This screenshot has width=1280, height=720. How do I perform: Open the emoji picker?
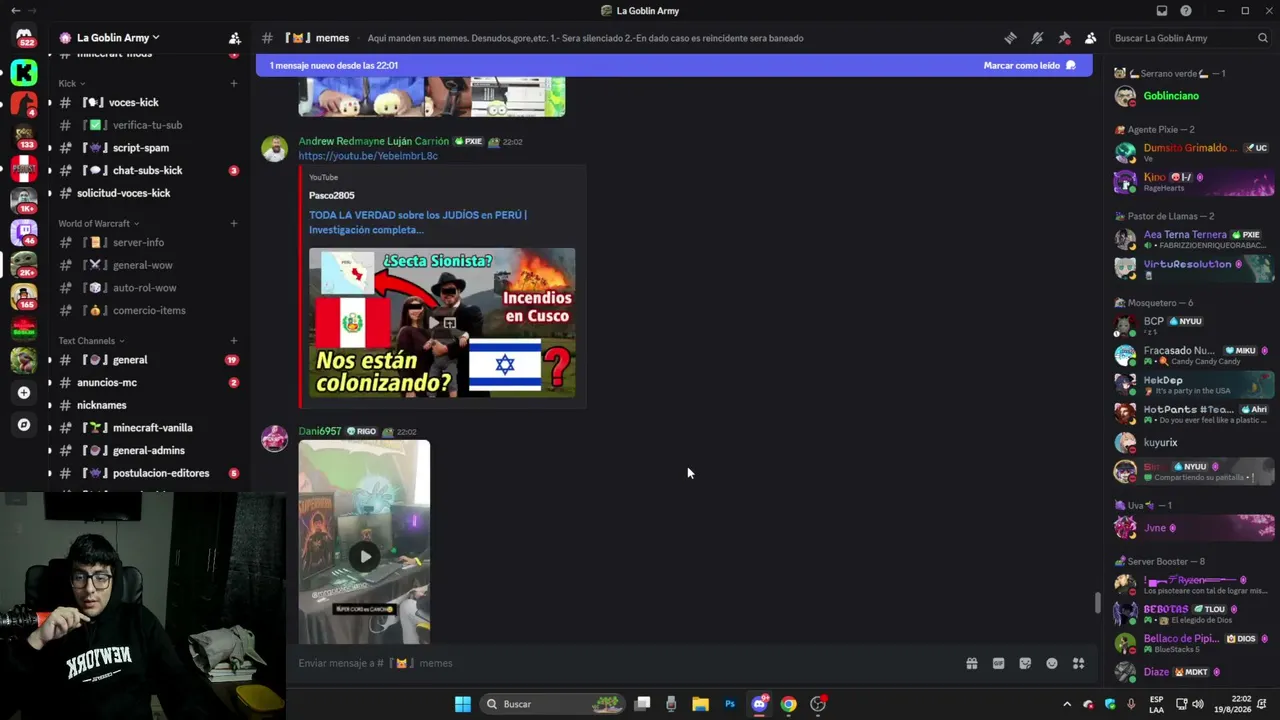[x=1052, y=663]
